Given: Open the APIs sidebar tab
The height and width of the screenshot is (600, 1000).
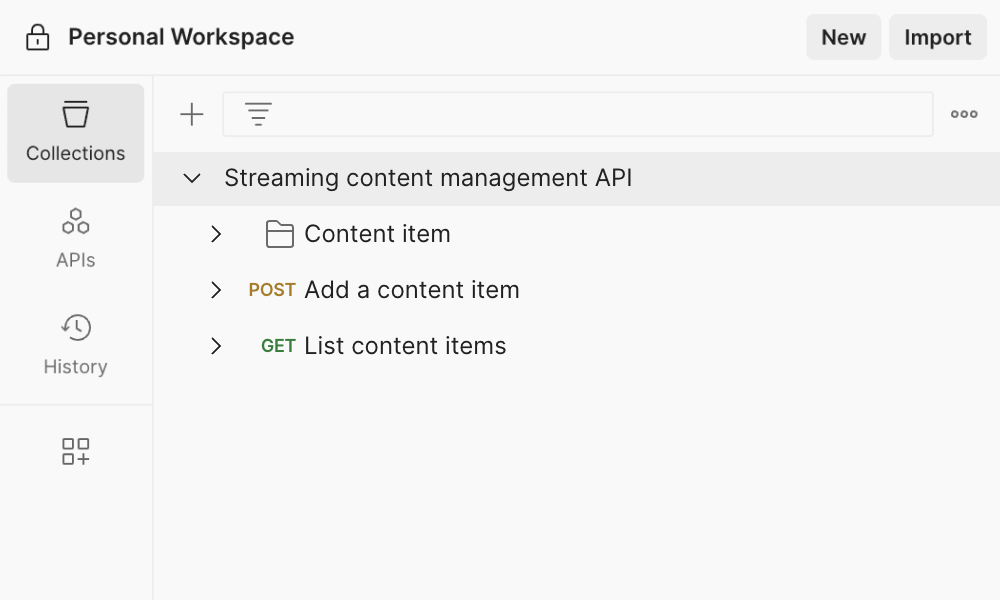Looking at the screenshot, I should 76,238.
